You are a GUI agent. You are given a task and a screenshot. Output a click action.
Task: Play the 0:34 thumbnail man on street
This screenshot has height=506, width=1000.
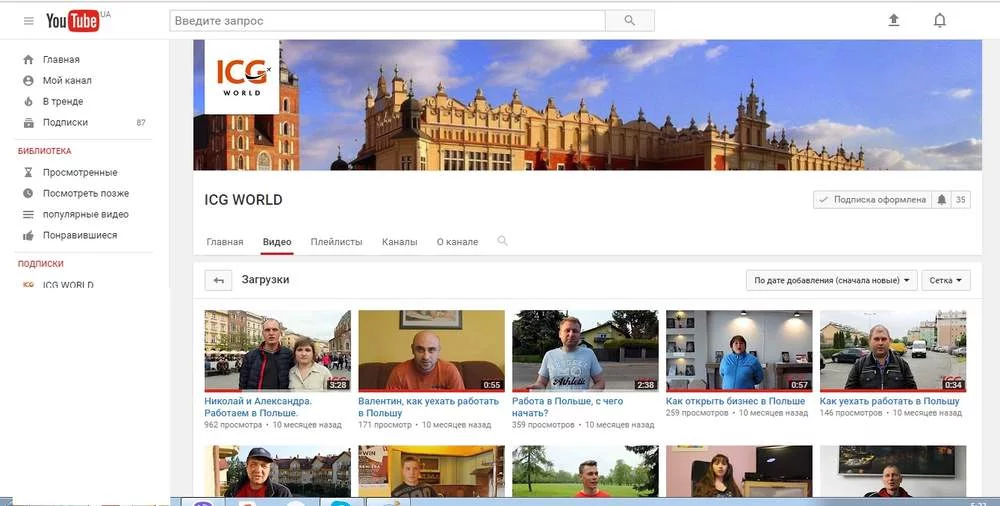click(x=893, y=350)
